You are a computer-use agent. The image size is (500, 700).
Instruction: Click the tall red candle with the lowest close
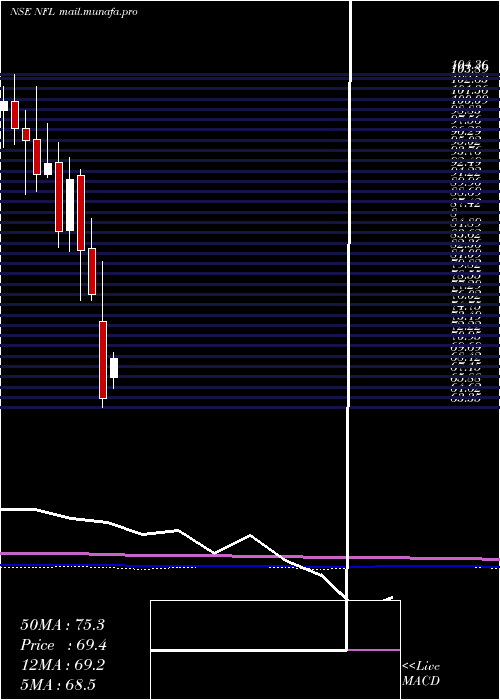click(103, 360)
